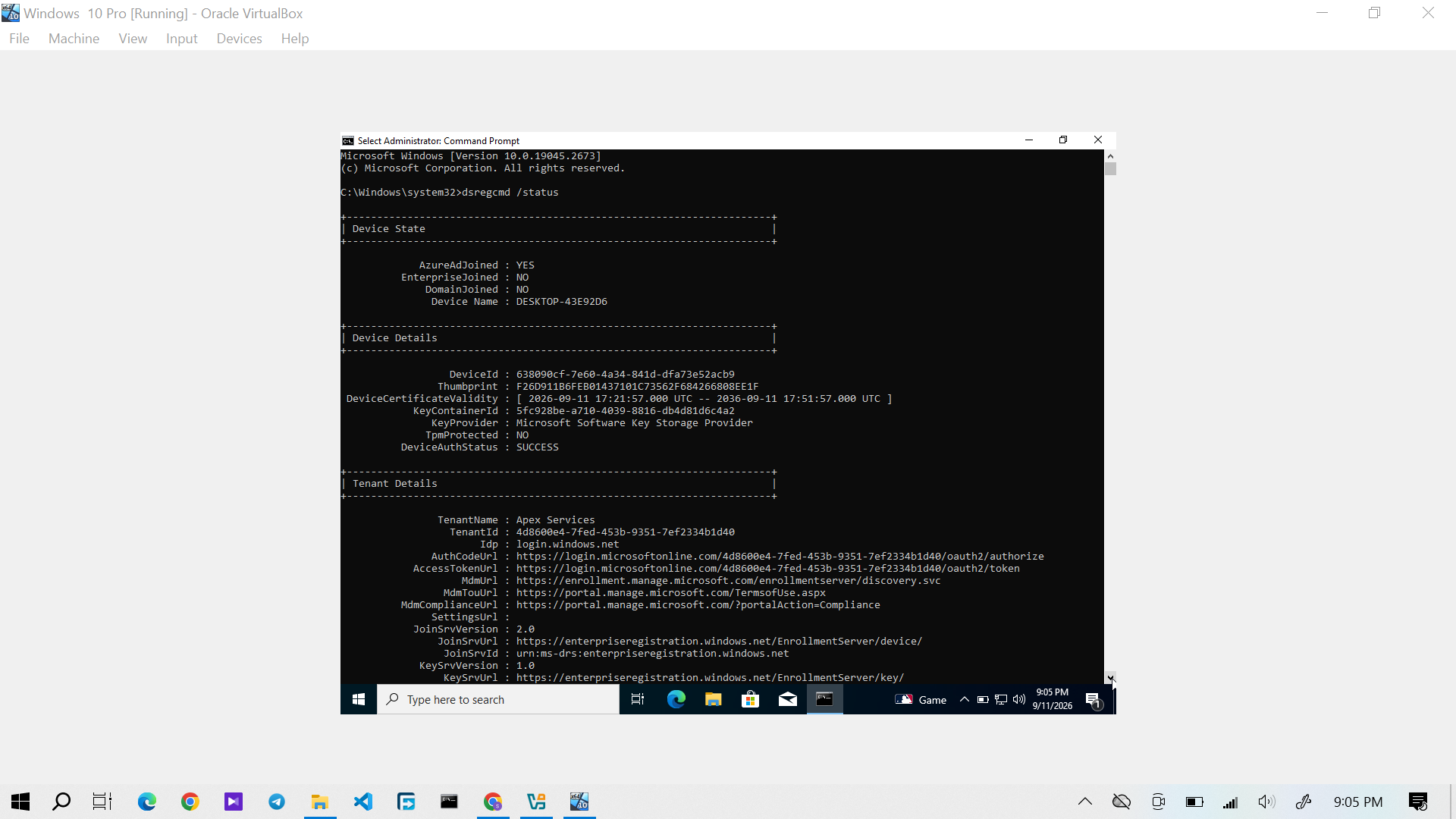Open Telegram from the host taskbar
The height and width of the screenshot is (819, 1456).
(x=277, y=802)
